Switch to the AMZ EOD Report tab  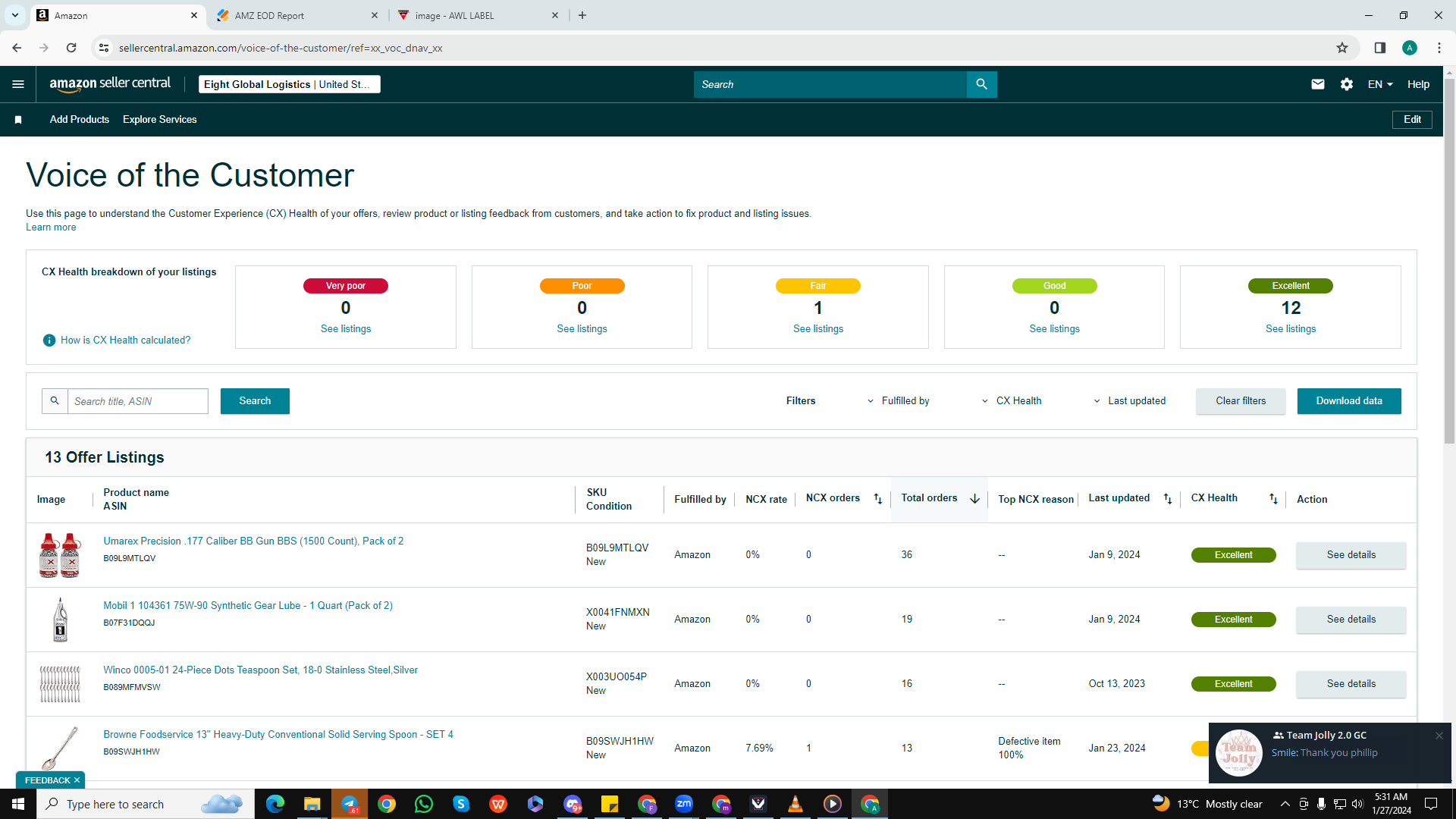(297, 15)
